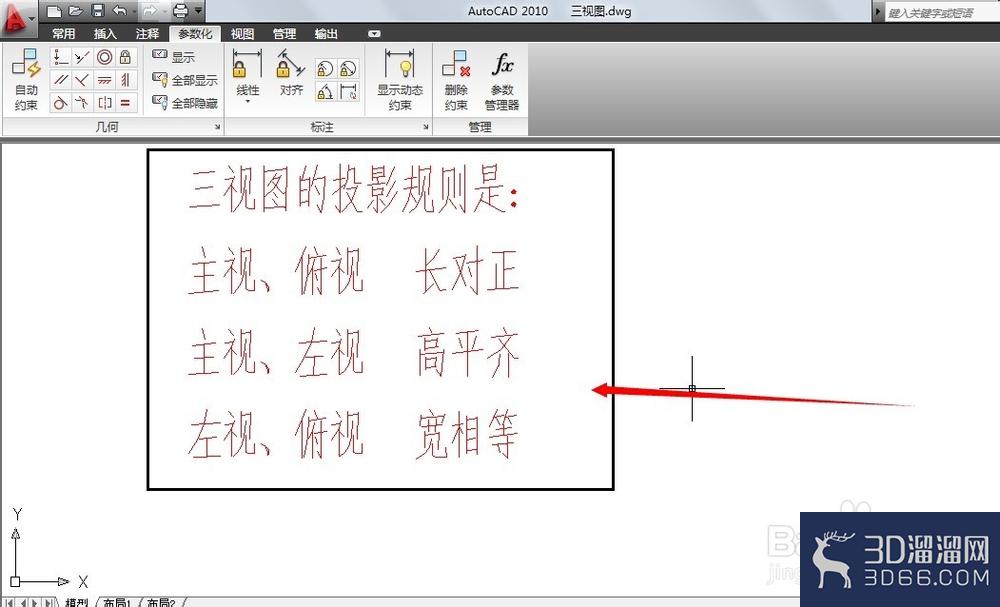This screenshot has height=607, width=1000.
Task: Toggle 显示 constraint bars display
Action: [173, 57]
